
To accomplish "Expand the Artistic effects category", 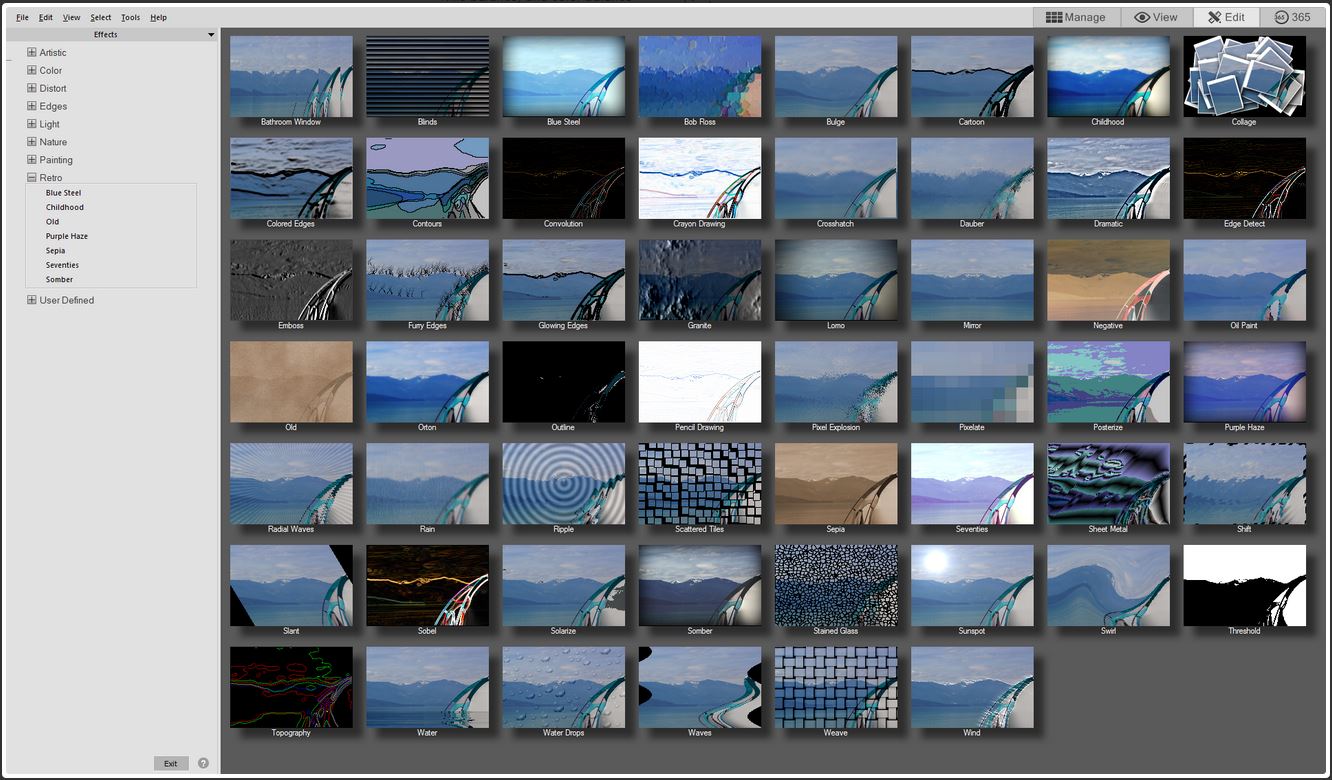I will (32, 53).
